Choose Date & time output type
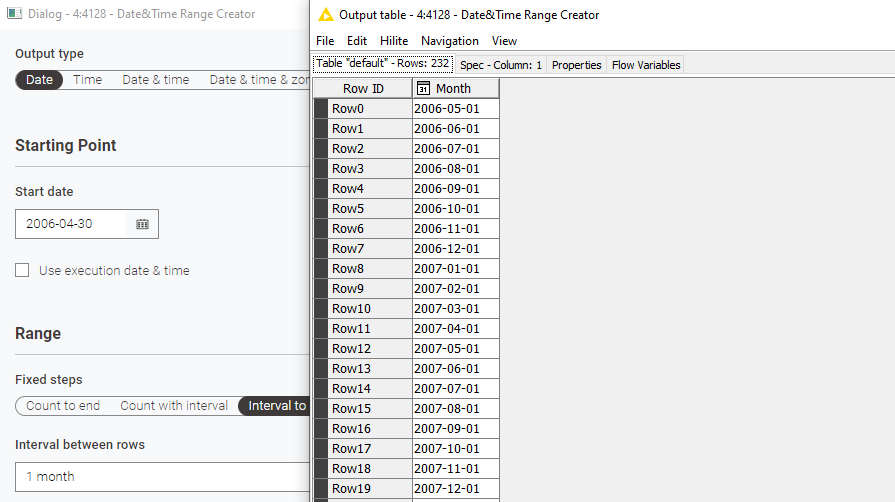 [x=155, y=80]
